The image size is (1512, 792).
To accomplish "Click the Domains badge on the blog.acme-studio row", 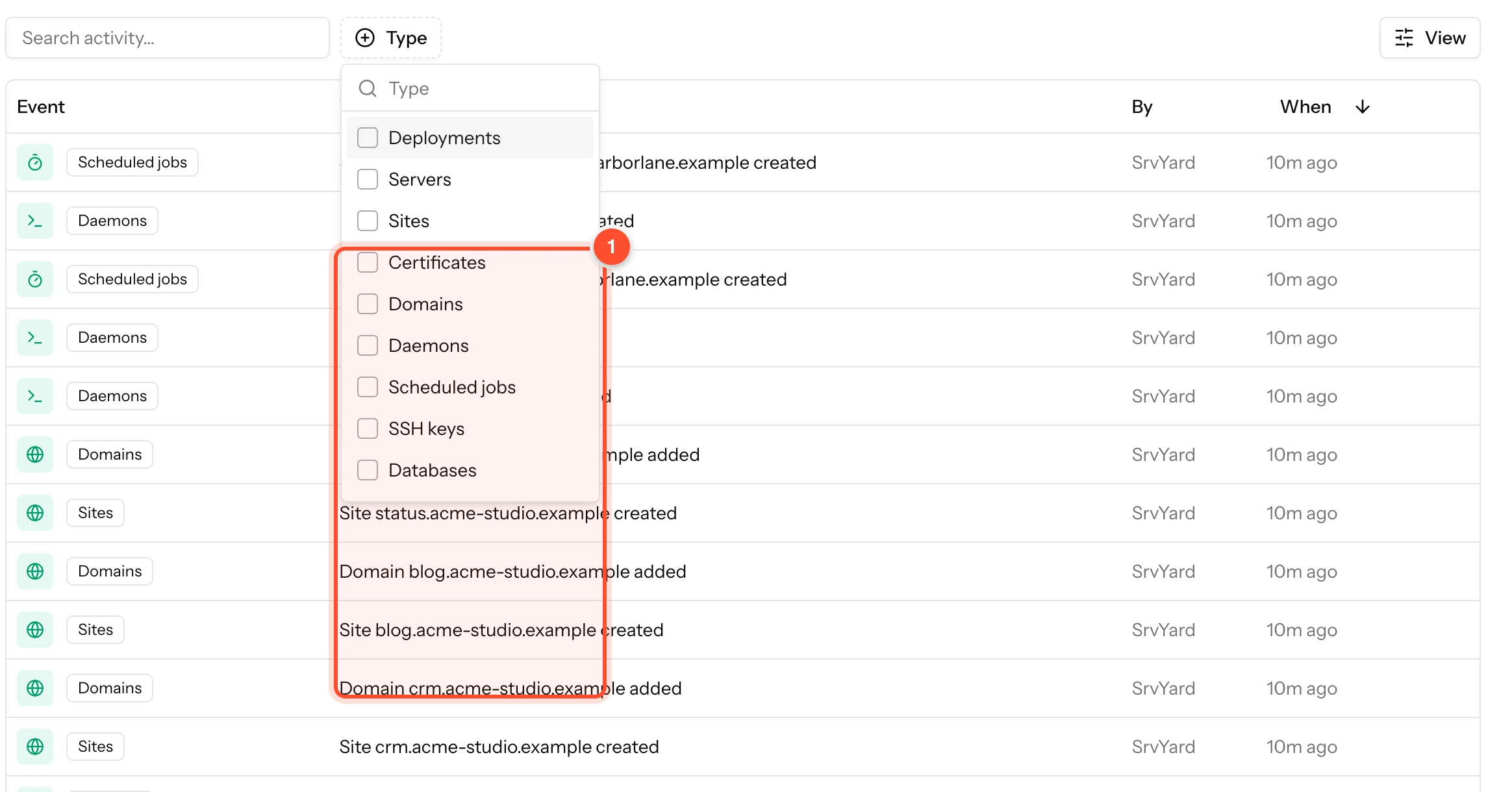I will click(110, 571).
